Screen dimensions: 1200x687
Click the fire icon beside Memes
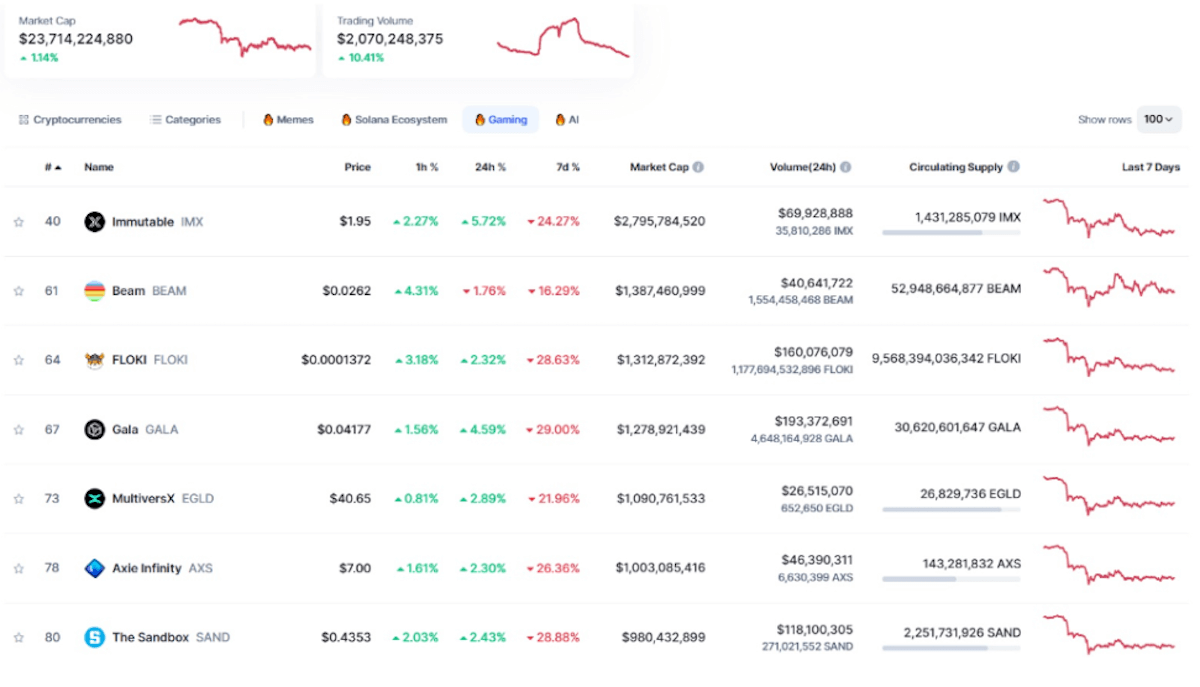point(268,120)
